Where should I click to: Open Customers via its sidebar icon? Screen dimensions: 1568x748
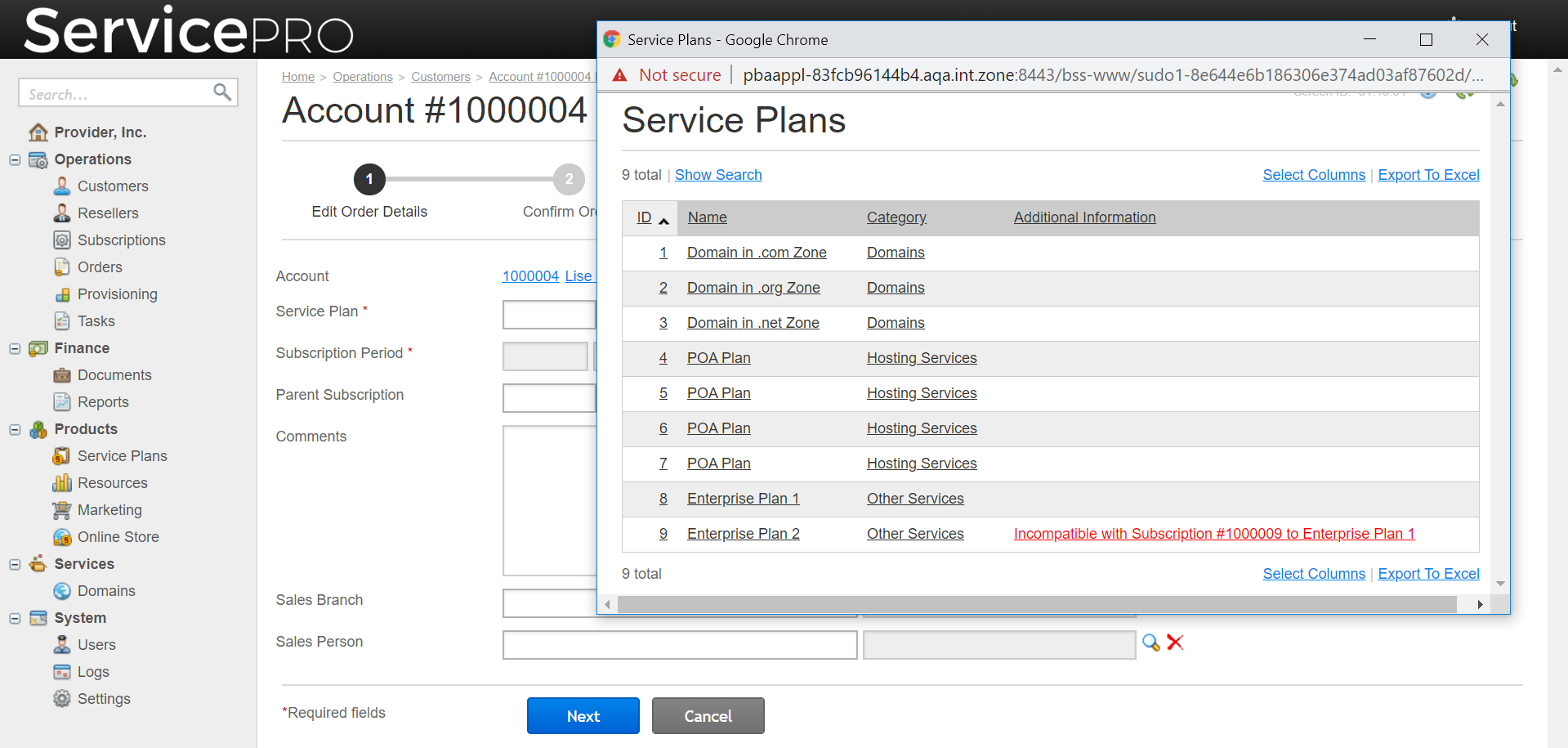[62, 186]
